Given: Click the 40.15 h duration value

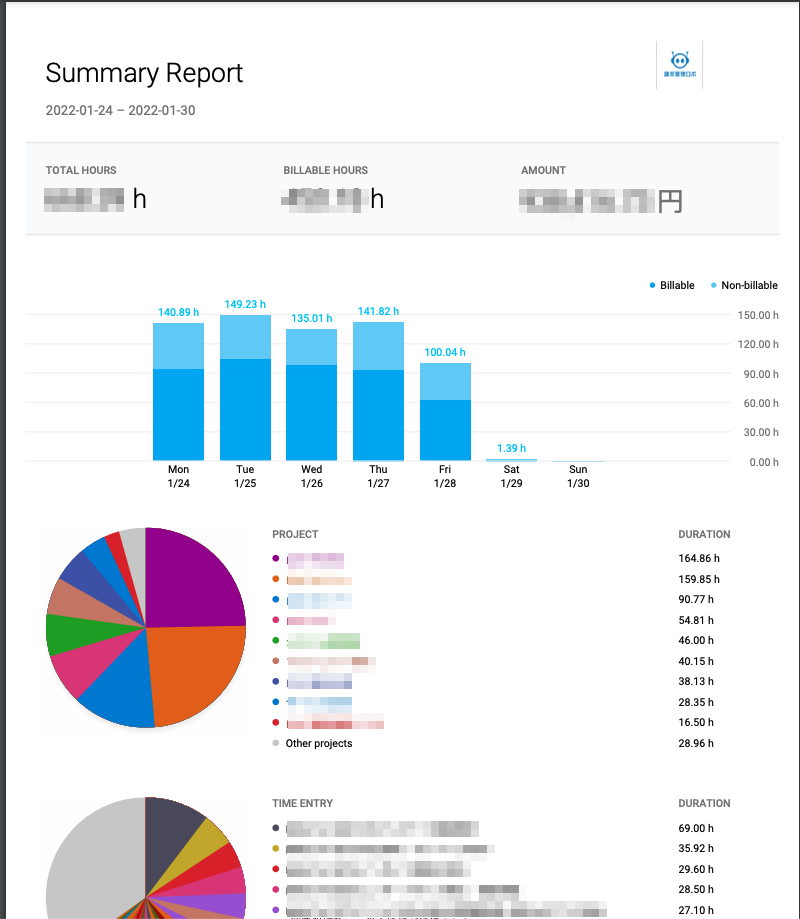Looking at the screenshot, I should 696,661.
